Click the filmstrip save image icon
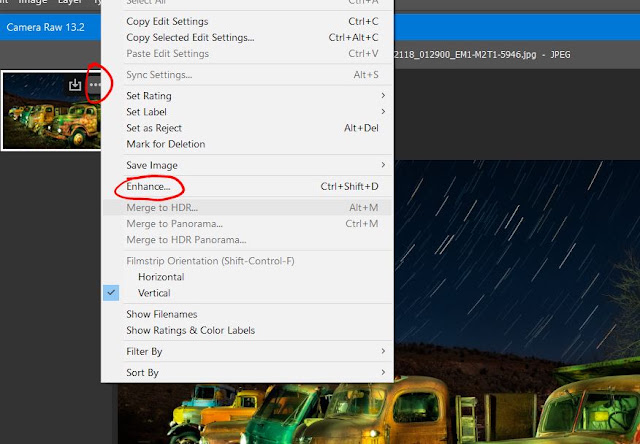 75,85
